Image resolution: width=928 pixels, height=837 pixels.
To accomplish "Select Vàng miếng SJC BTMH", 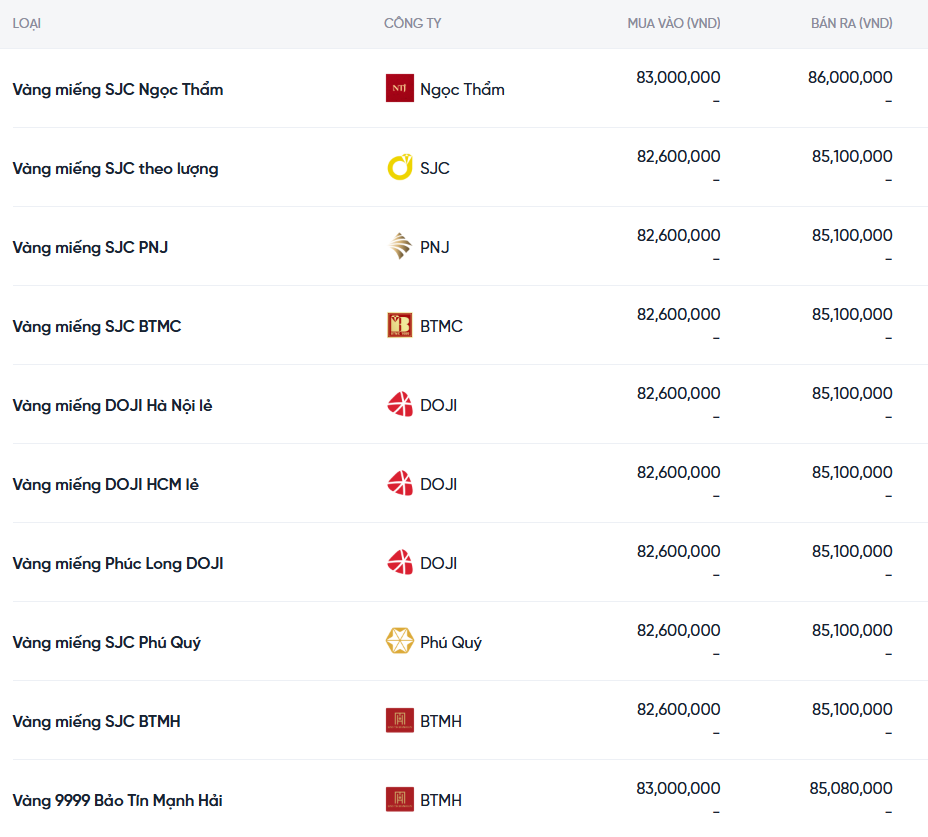I will pyautogui.click(x=96, y=721).
